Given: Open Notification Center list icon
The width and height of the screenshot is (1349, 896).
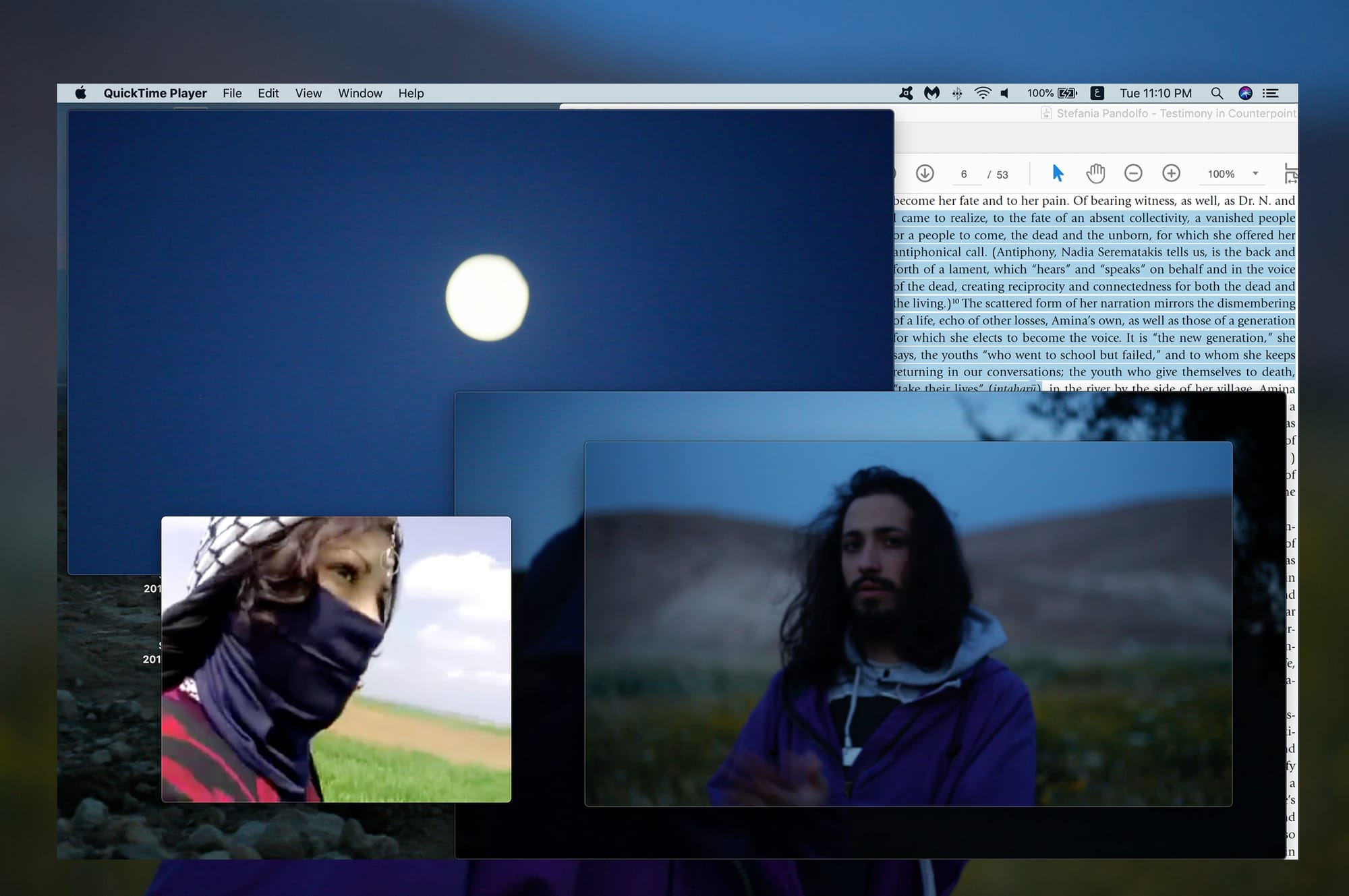Looking at the screenshot, I should coord(1271,93).
